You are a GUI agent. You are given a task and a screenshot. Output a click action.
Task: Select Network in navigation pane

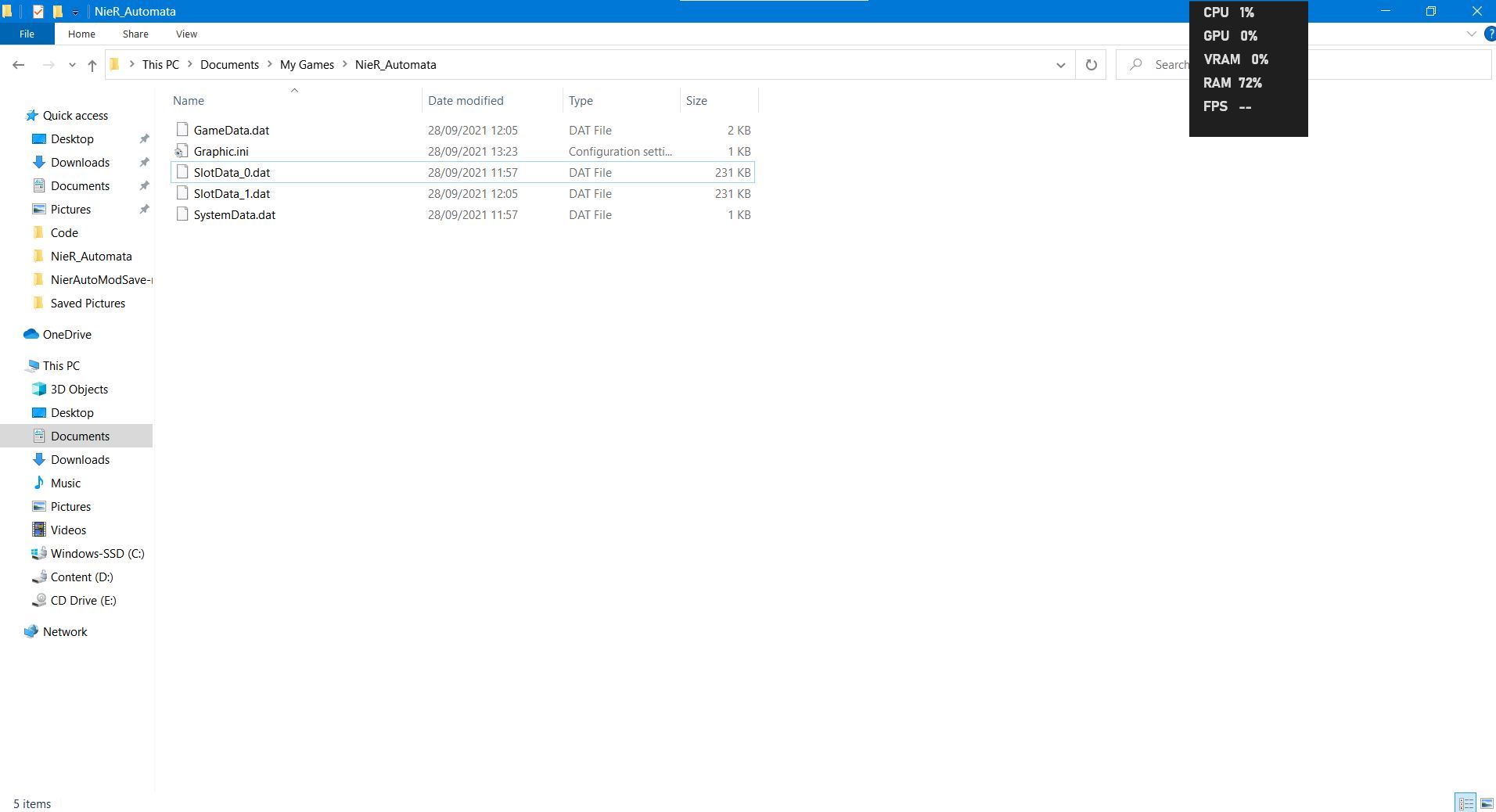pyautogui.click(x=65, y=631)
